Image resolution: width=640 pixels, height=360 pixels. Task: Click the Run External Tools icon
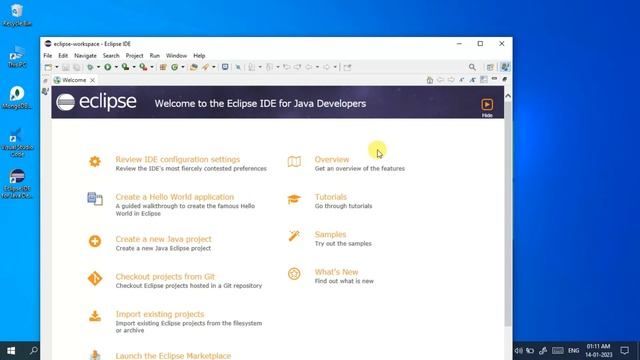pyautogui.click(x=143, y=67)
